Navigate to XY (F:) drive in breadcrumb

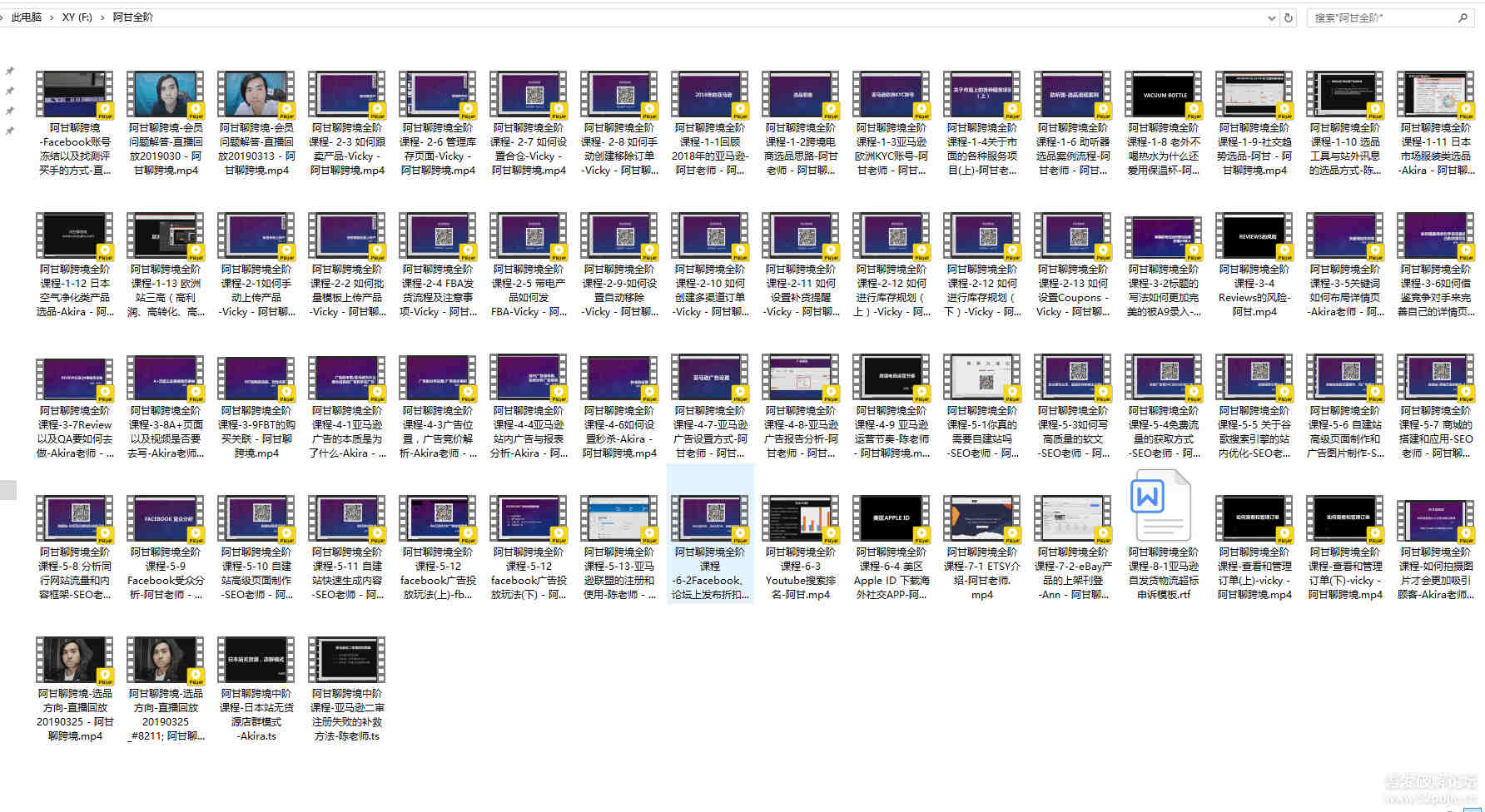coord(77,17)
